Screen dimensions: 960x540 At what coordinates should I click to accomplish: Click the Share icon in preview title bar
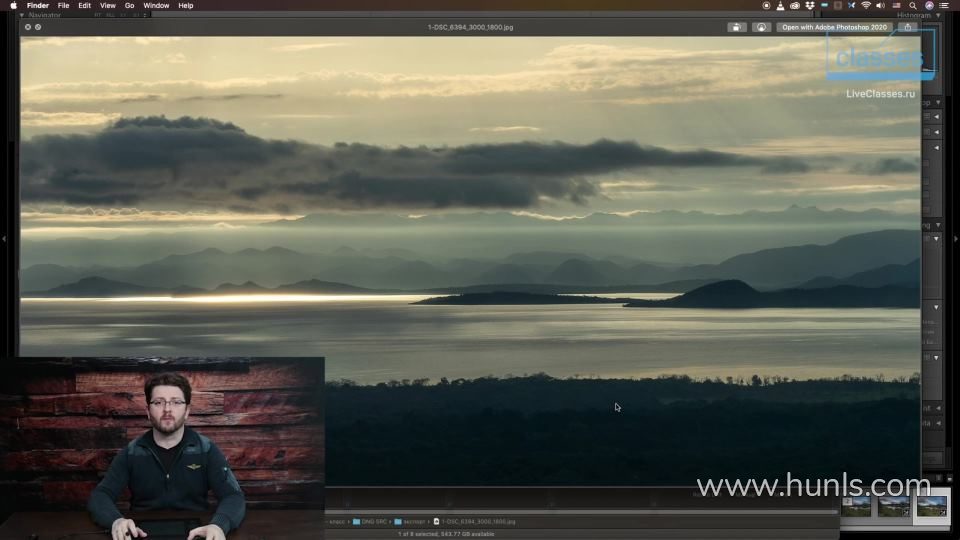(x=907, y=27)
